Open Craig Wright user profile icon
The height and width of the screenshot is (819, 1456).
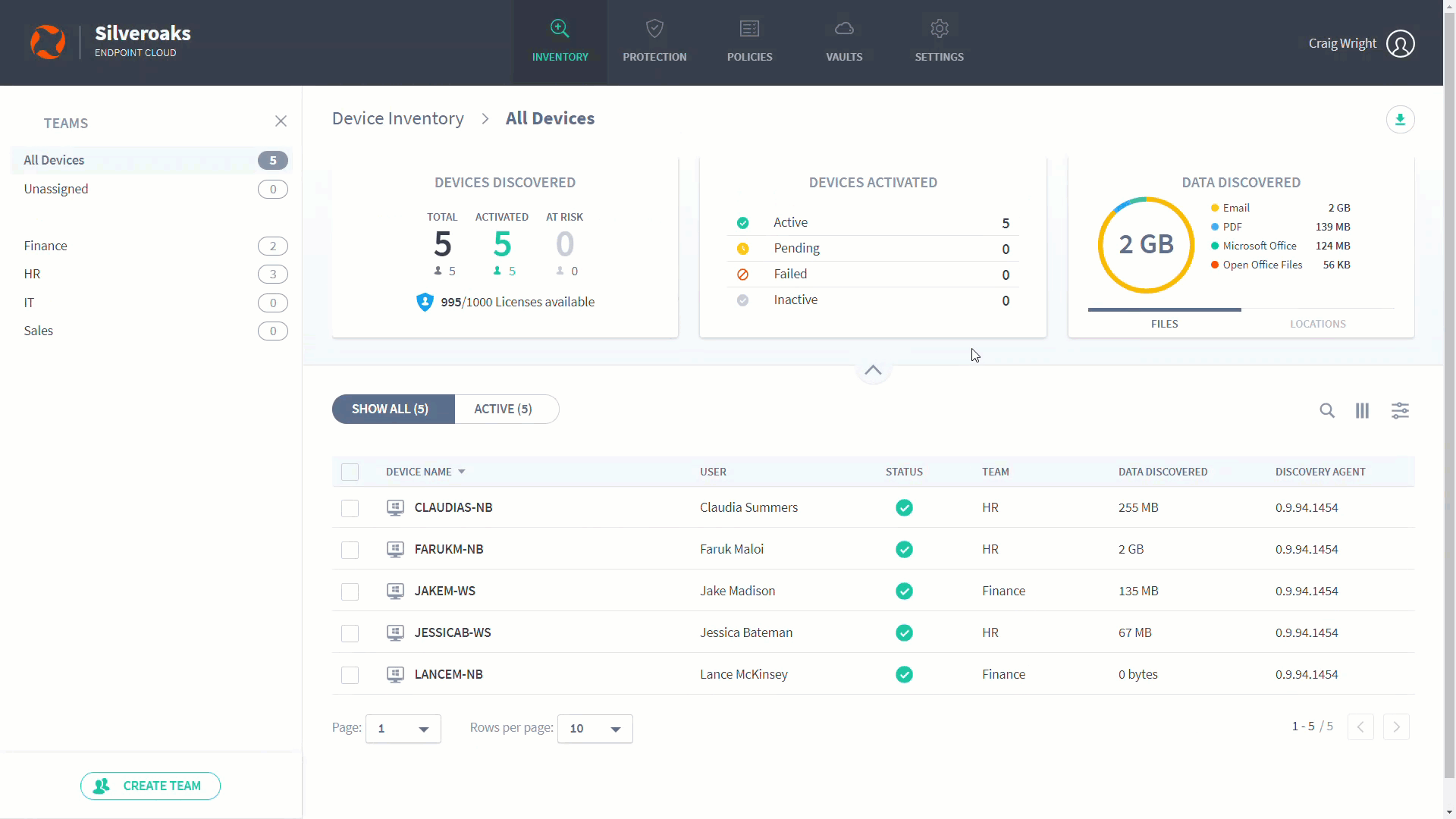1400,43
